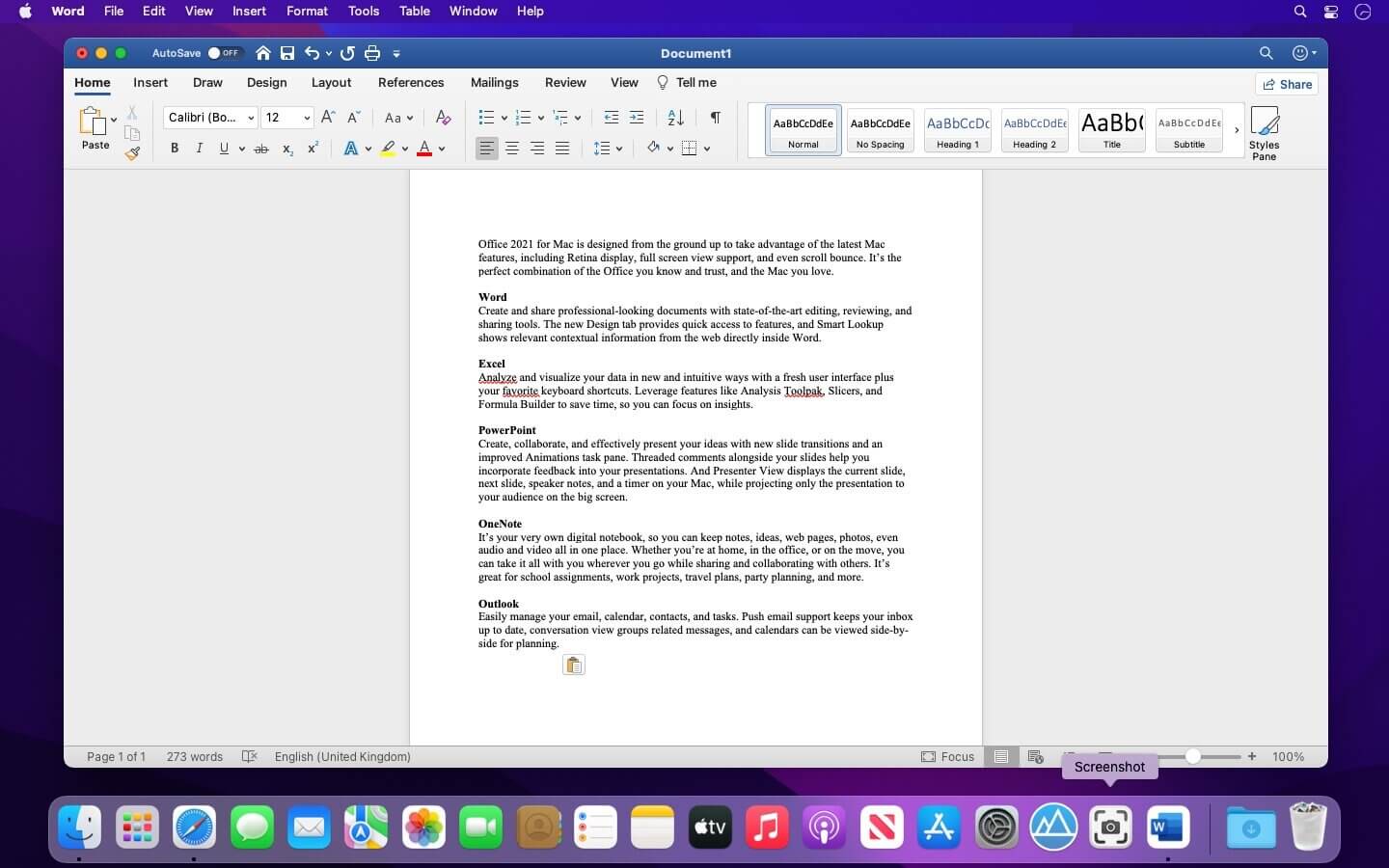Viewport: 1389px width, 868px height.
Task: Toggle paragraph marks visibility
Action: [714, 118]
